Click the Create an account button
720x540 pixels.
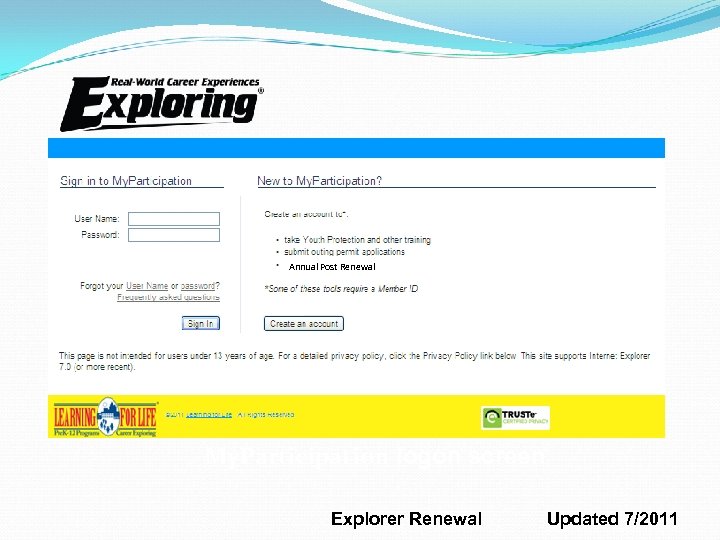click(x=304, y=324)
